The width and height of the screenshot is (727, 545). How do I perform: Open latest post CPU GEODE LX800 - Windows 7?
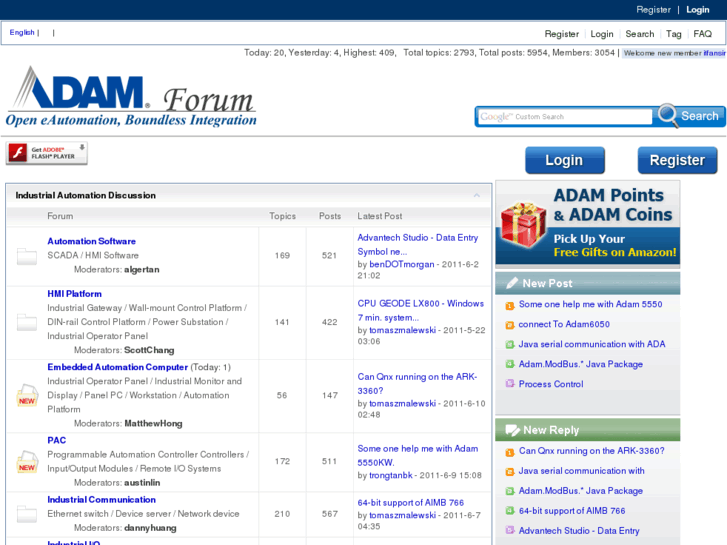421,310
